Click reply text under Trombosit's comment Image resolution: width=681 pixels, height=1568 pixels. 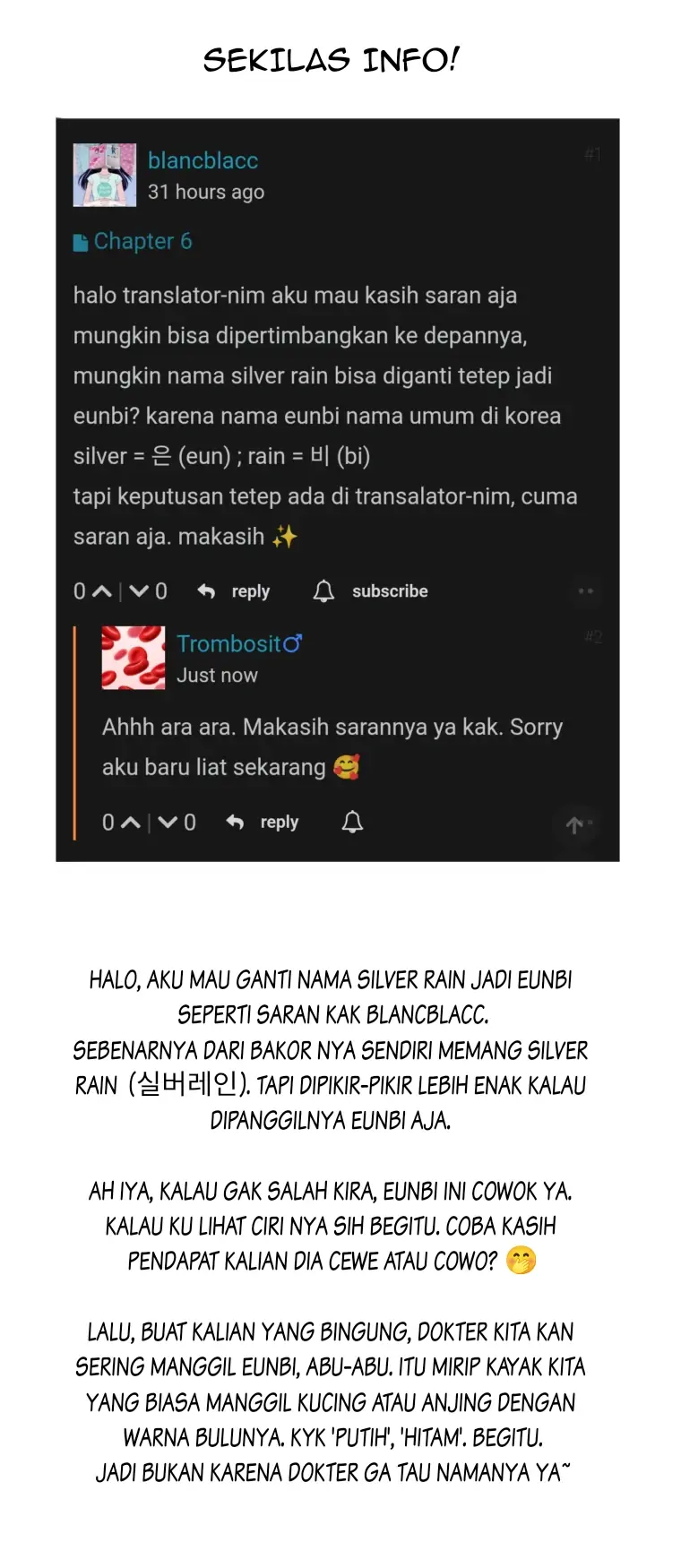280,823
